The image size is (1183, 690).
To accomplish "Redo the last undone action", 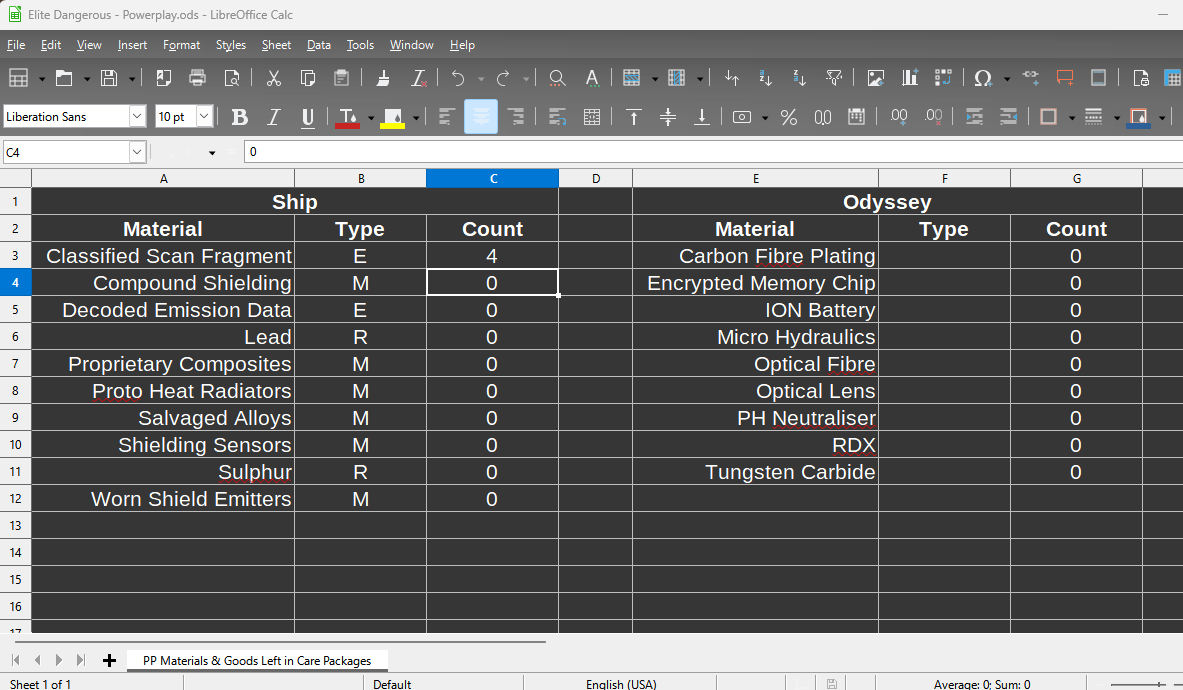I will (x=503, y=78).
